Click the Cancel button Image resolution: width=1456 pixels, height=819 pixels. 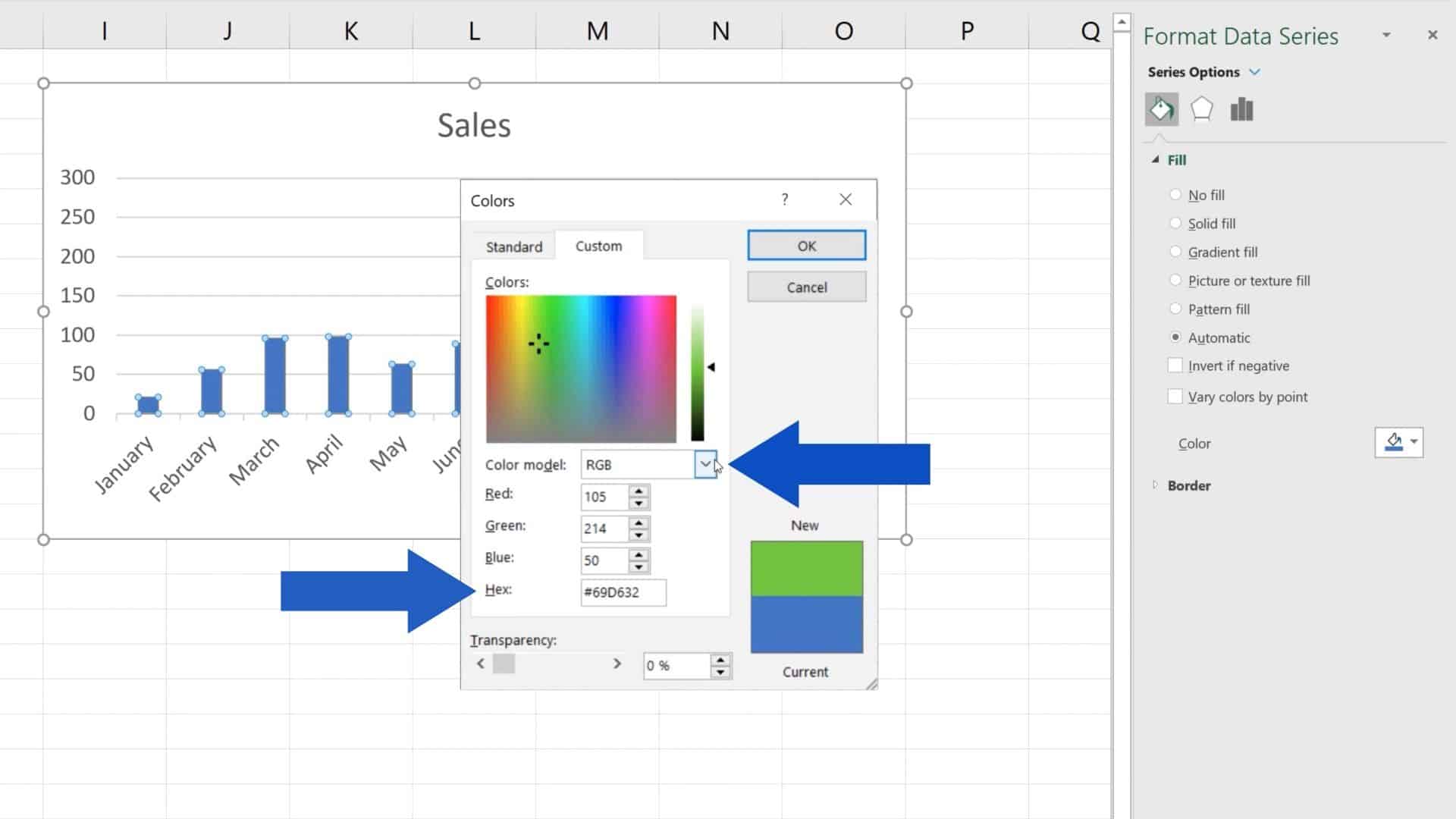pos(806,287)
